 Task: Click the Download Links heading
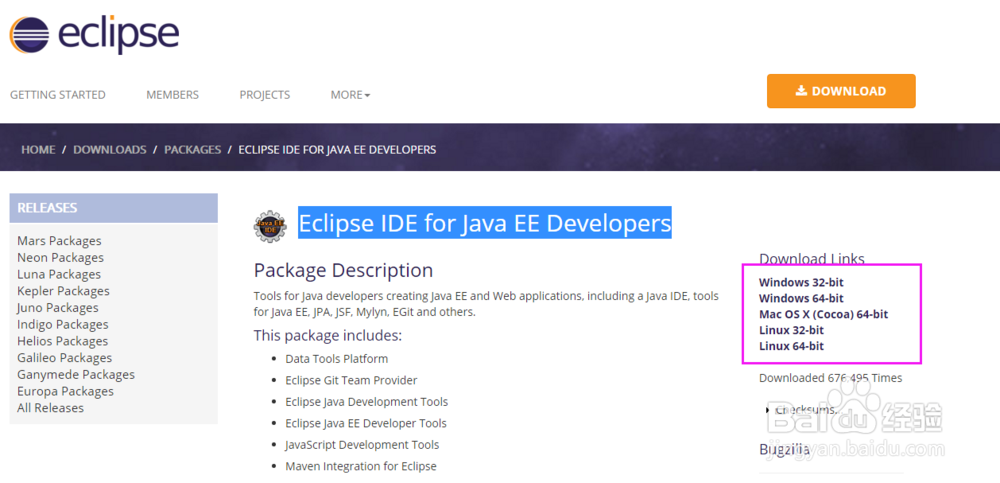coord(812,258)
